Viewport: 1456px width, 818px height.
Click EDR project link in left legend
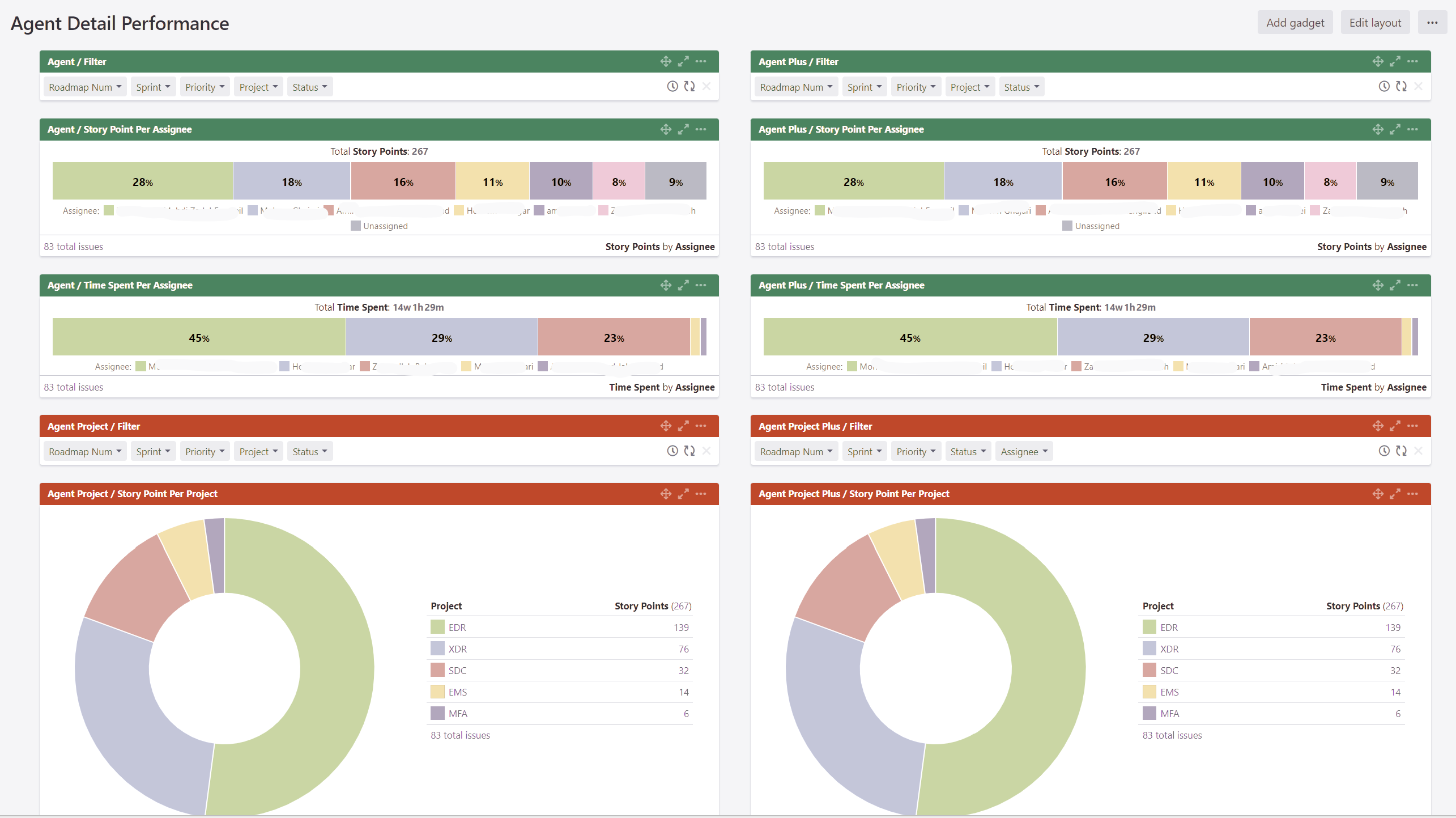(457, 628)
